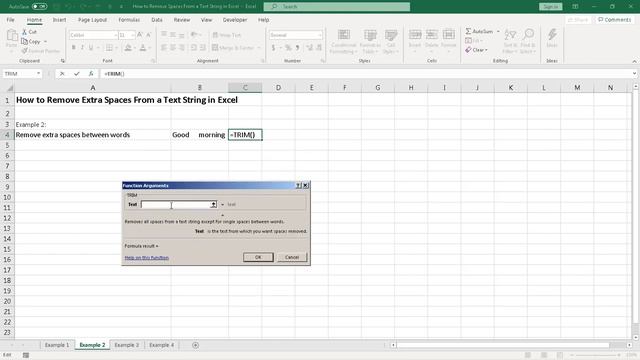Click OK in Function Arguments dialog
This screenshot has height=360, width=640.
[x=258, y=257]
